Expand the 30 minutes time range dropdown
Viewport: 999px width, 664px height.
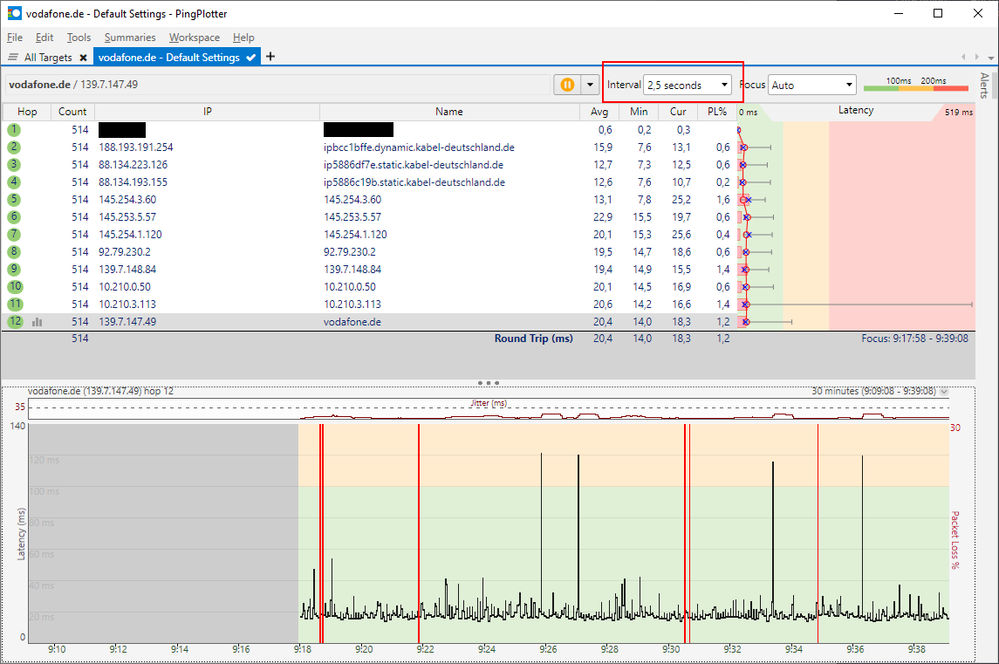942,391
